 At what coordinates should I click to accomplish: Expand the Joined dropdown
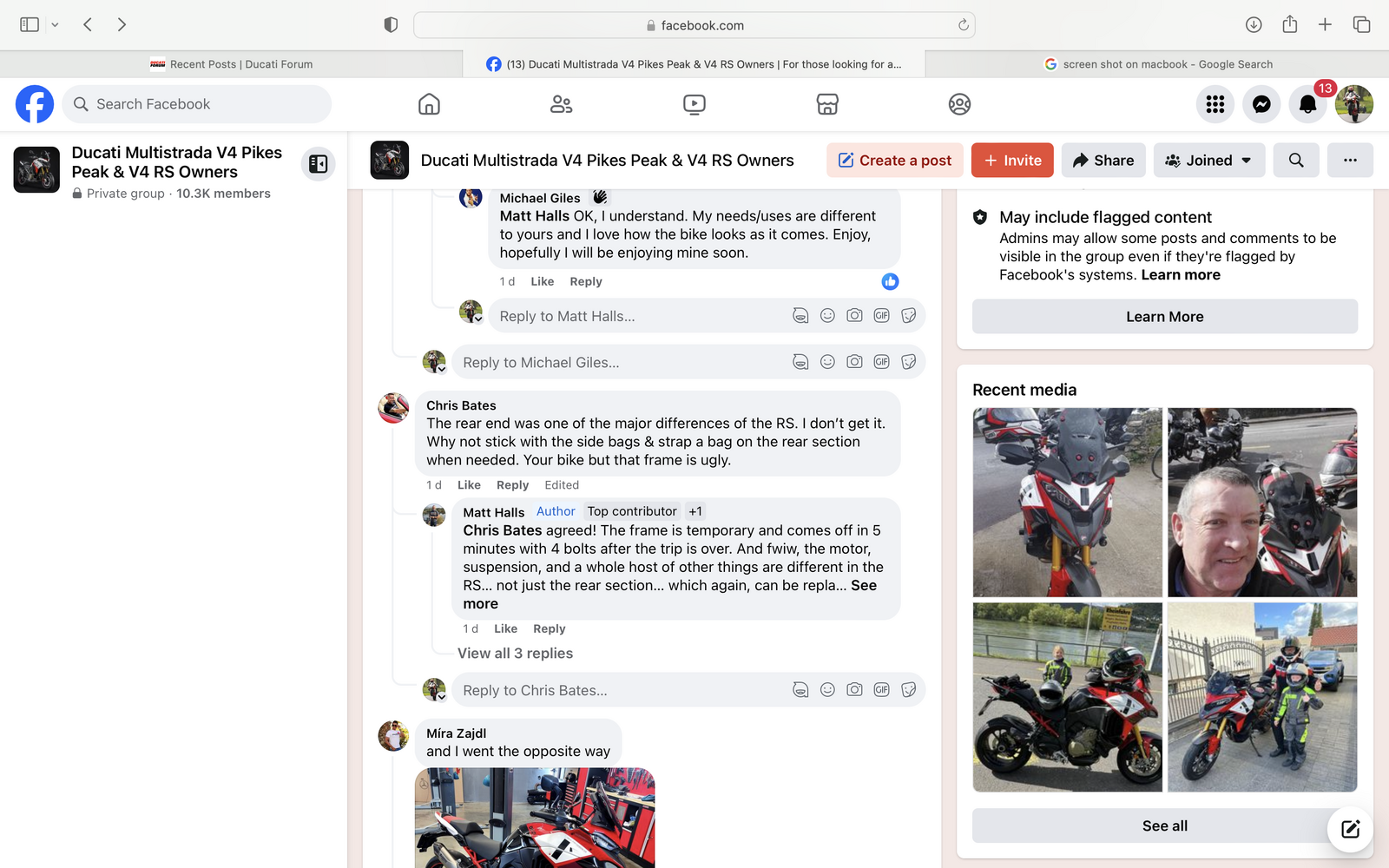click(x=1209, y=160)
